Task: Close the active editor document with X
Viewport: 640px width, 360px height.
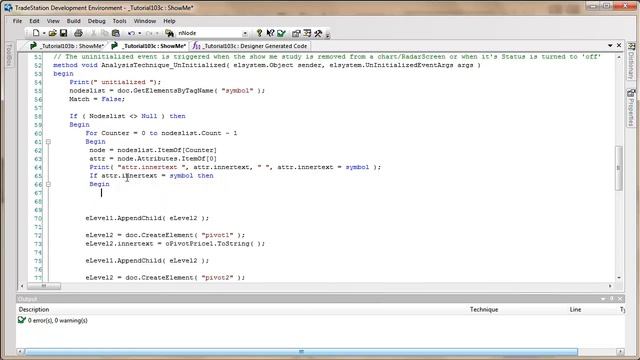Action: click(x=619, y=45)
